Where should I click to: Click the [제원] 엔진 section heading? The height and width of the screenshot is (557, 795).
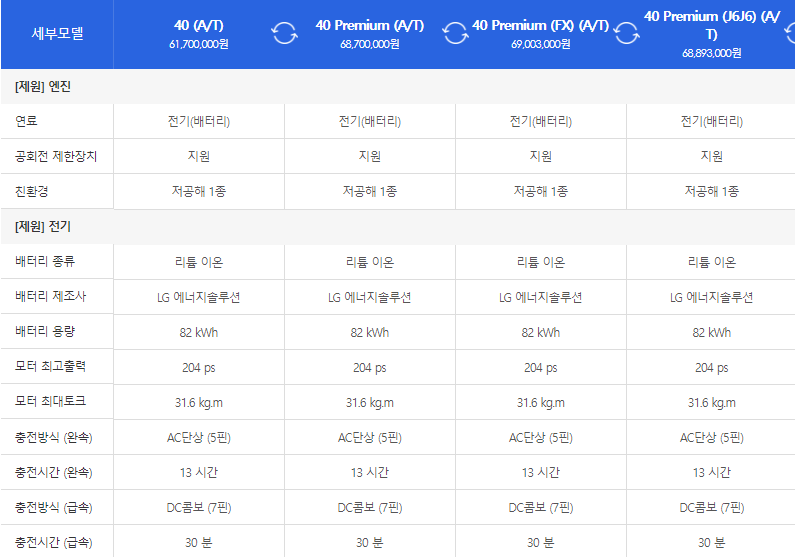[43, 87]
